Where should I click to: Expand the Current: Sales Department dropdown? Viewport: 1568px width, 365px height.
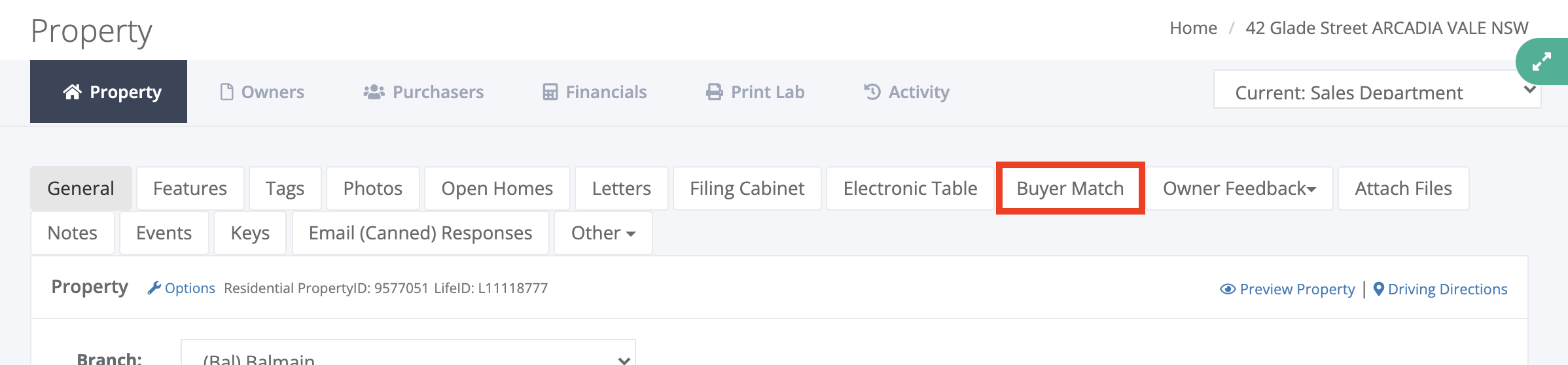click(x=1377, y=90)
